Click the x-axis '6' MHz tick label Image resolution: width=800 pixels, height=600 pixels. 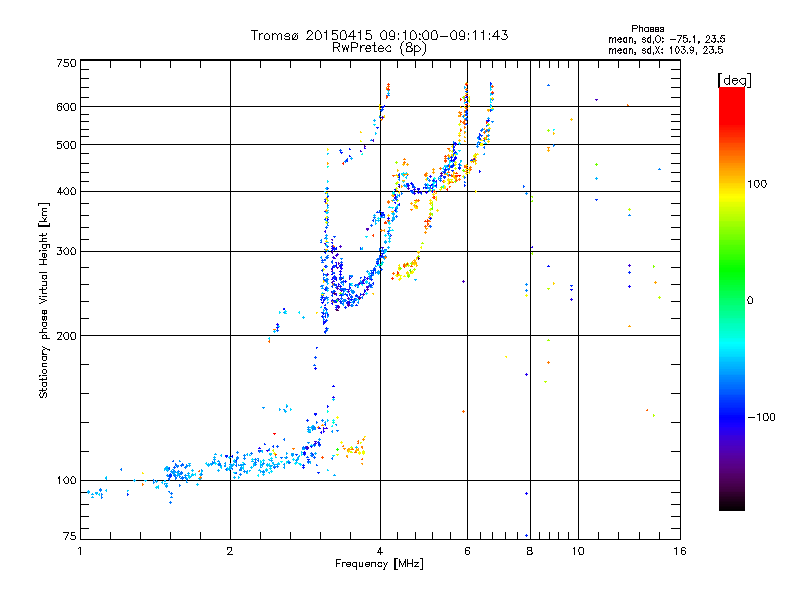tap(467, 551)
